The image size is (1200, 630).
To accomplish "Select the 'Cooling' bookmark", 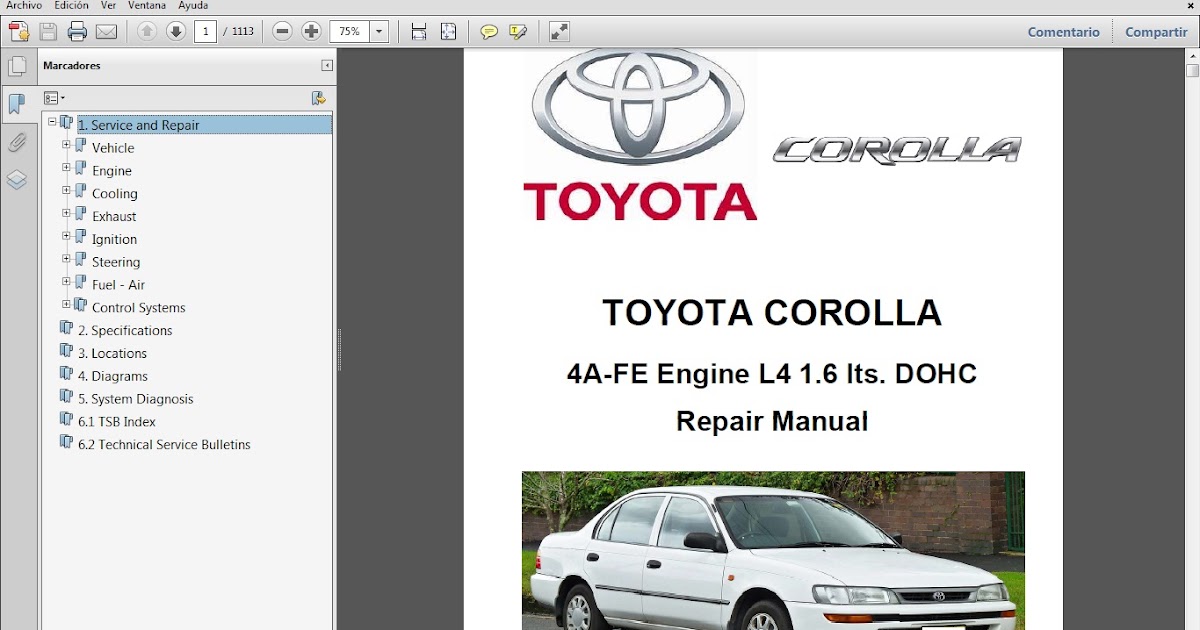I will (x=115, y=194).
